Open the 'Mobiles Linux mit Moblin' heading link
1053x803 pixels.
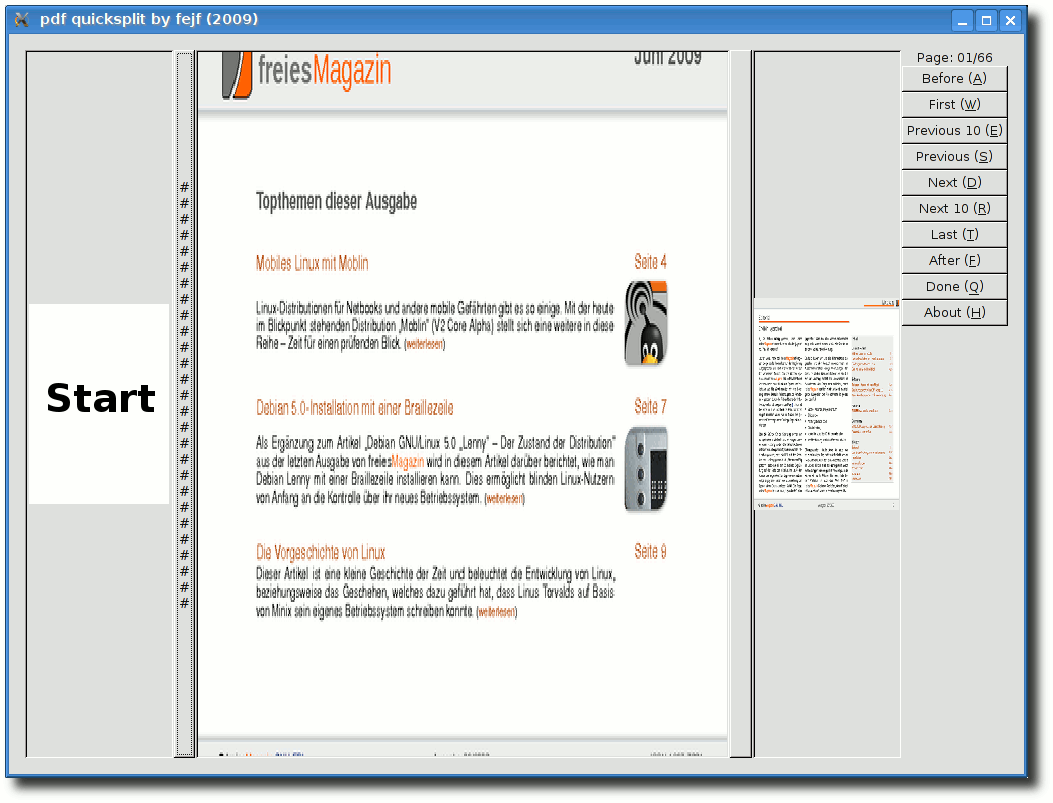tap(312, 263)
